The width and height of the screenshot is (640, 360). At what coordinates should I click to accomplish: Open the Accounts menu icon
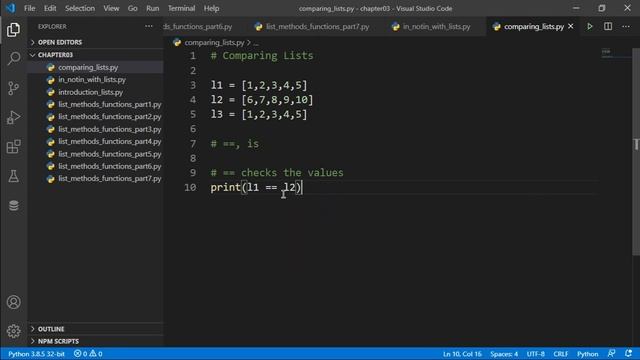[x=13, y=302]
